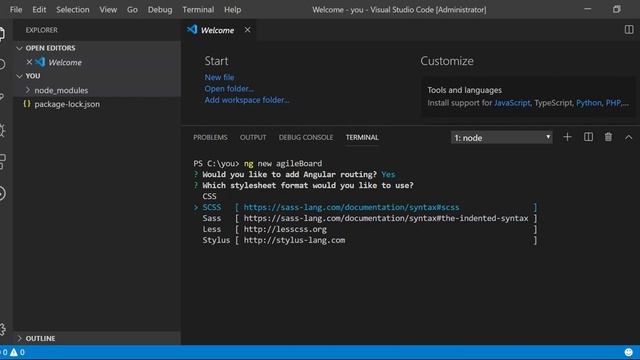640x360 pixels.
Task: Switch to the PROBLEMS panel tab
Action: (x=210, y=138)
